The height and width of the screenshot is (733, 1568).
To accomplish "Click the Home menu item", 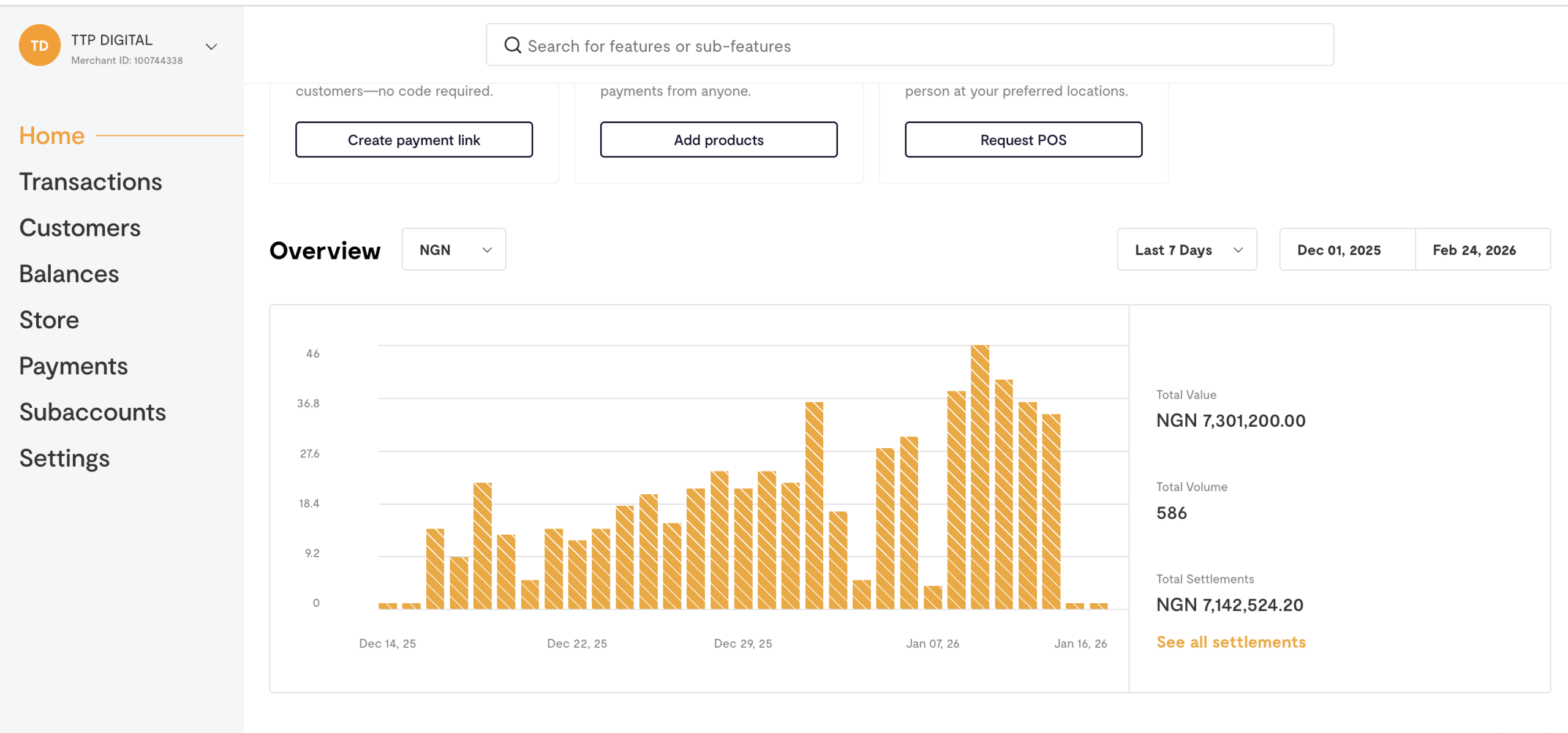I will click(52, 135).
